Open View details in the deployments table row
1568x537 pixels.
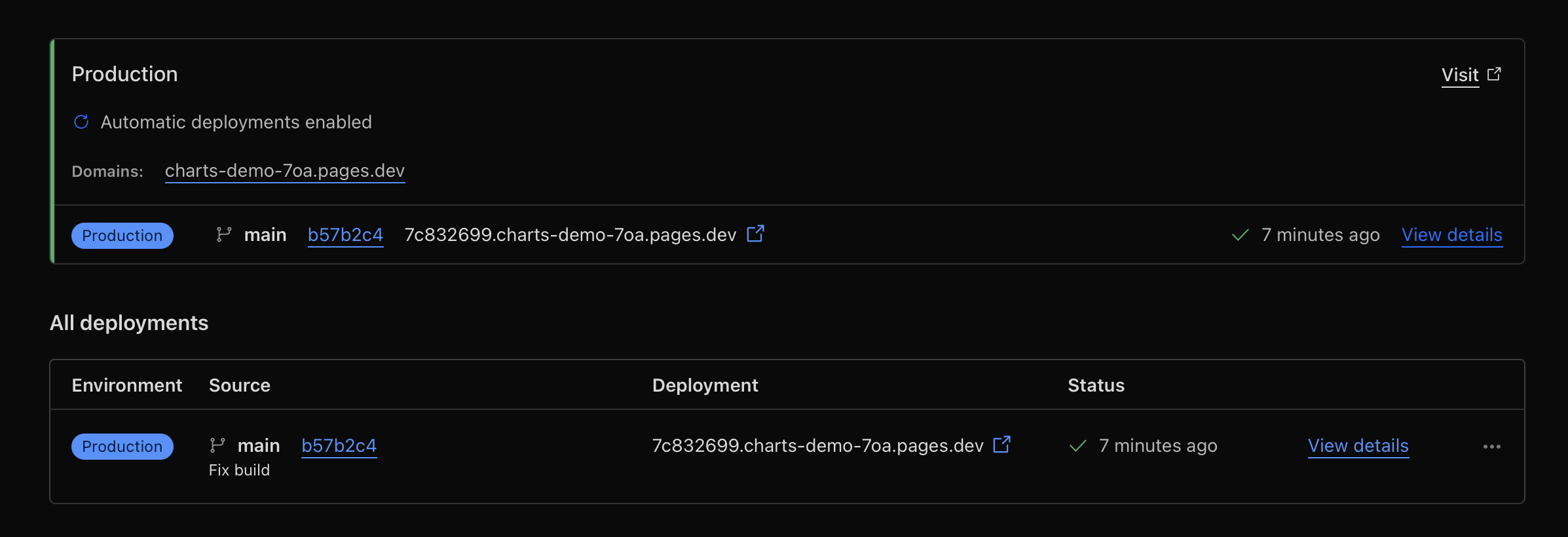point(1358,445)
